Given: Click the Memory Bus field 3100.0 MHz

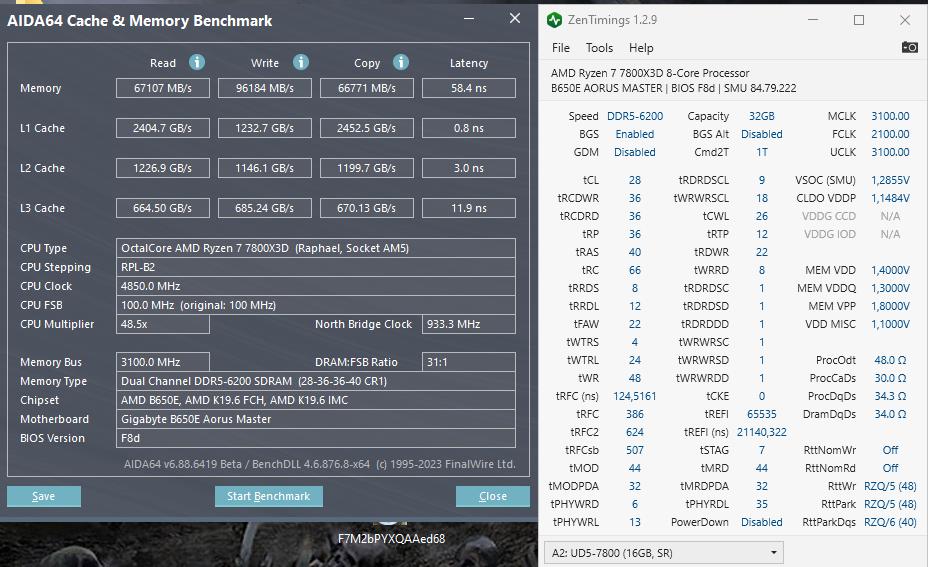Looking at the screenshot, I should pyautogui.click(x=163, y=362).
